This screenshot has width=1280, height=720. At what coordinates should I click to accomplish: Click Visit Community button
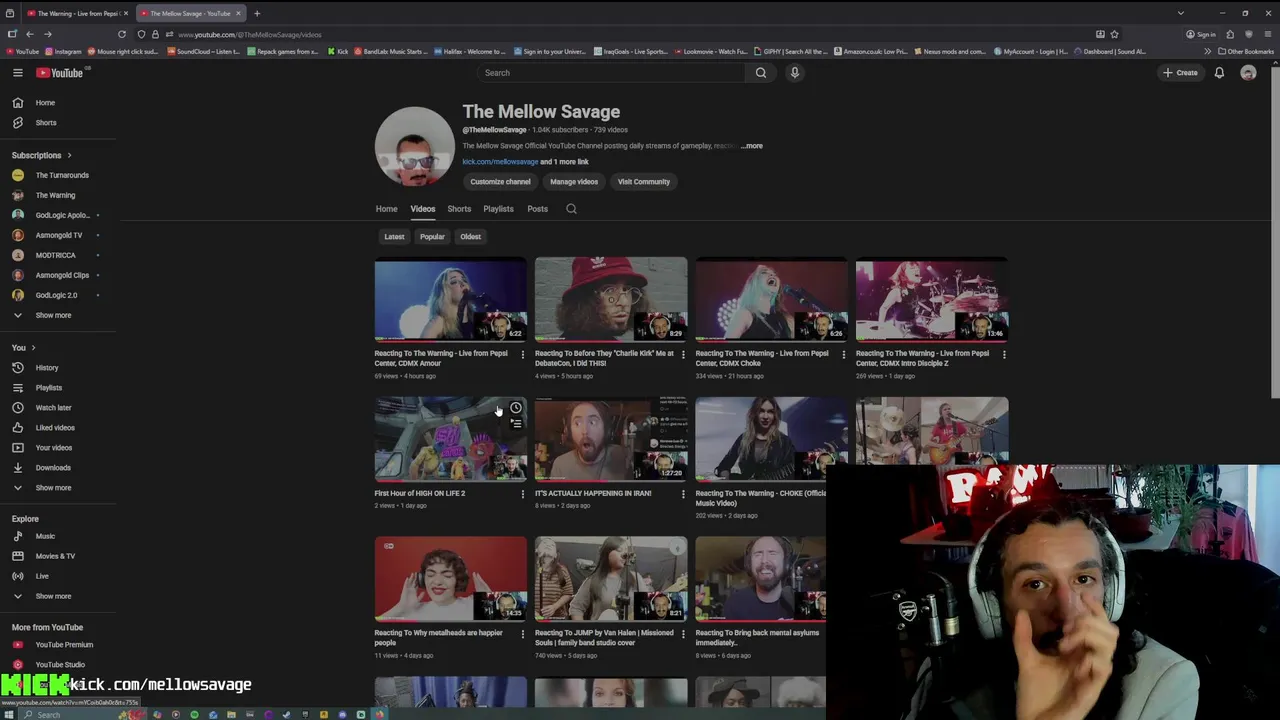tap(644, 182)
